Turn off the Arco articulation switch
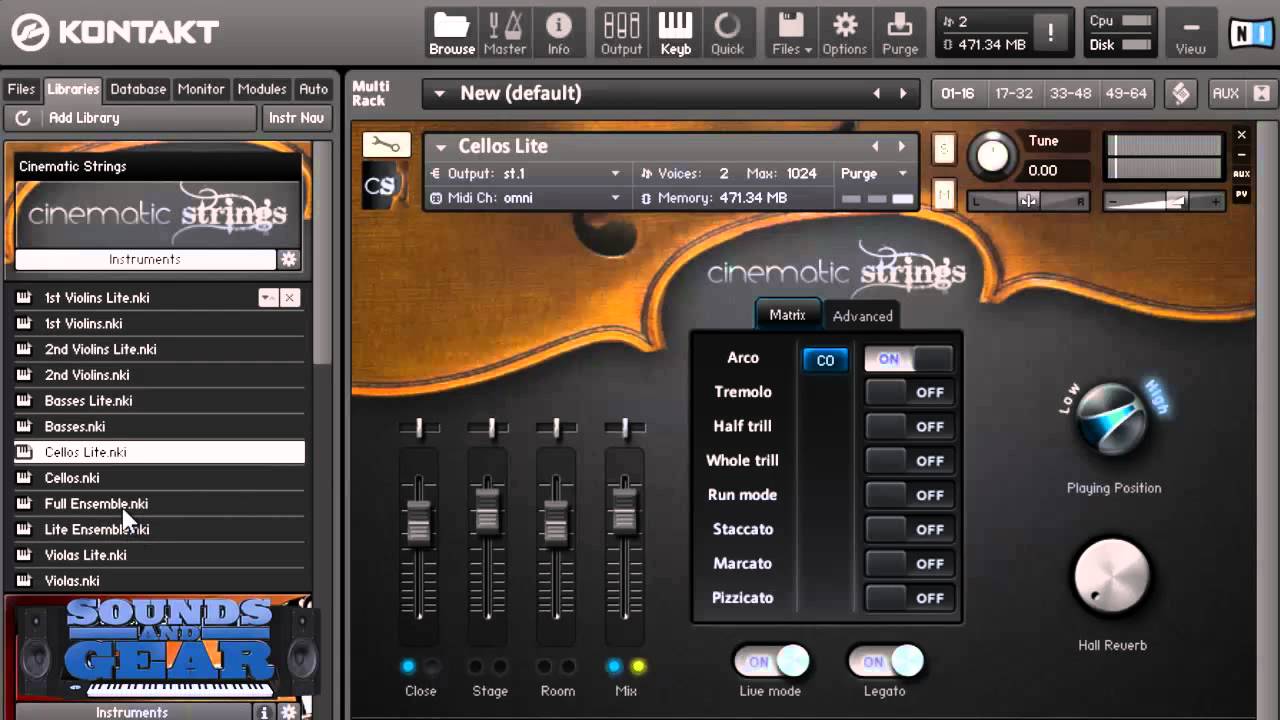Screen dimensions: 1280x720 click(908, 359)
